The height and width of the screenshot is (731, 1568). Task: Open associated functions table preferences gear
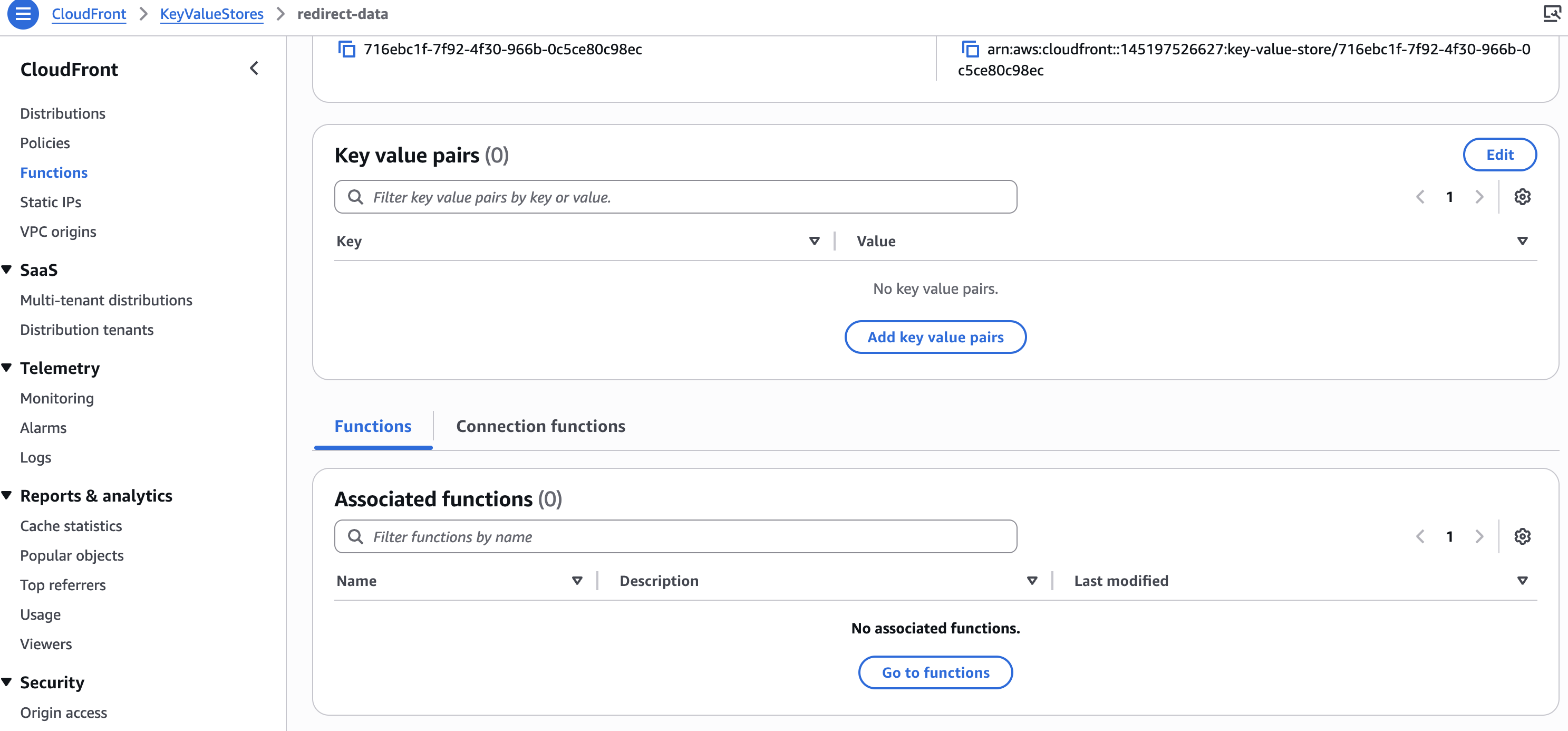click(x=1522, y=536)
